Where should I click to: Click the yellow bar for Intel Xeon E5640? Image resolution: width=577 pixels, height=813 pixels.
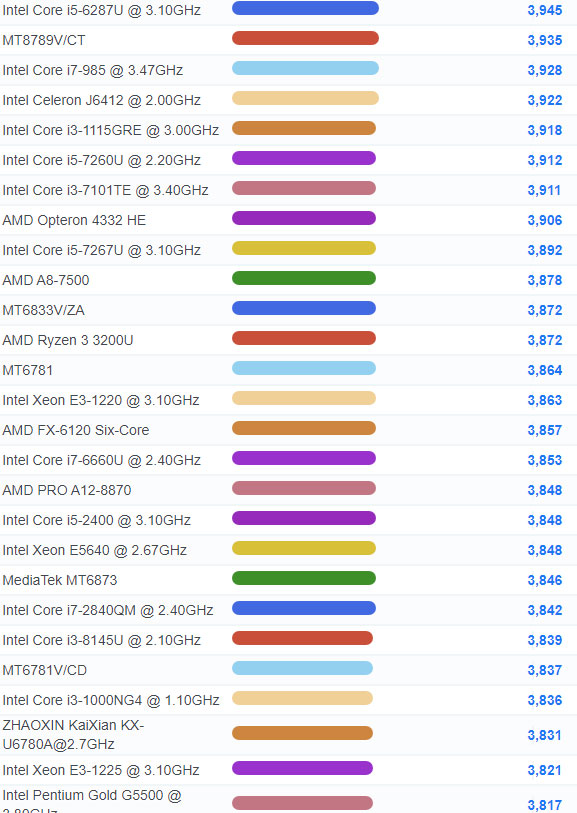(x=304, y=549)
